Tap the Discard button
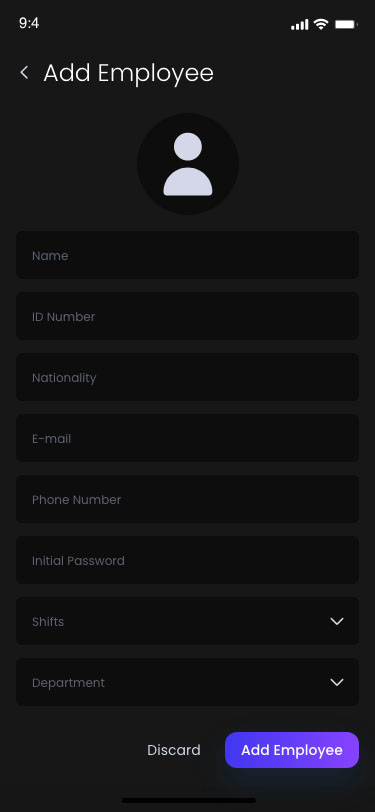 click(174, 750)
